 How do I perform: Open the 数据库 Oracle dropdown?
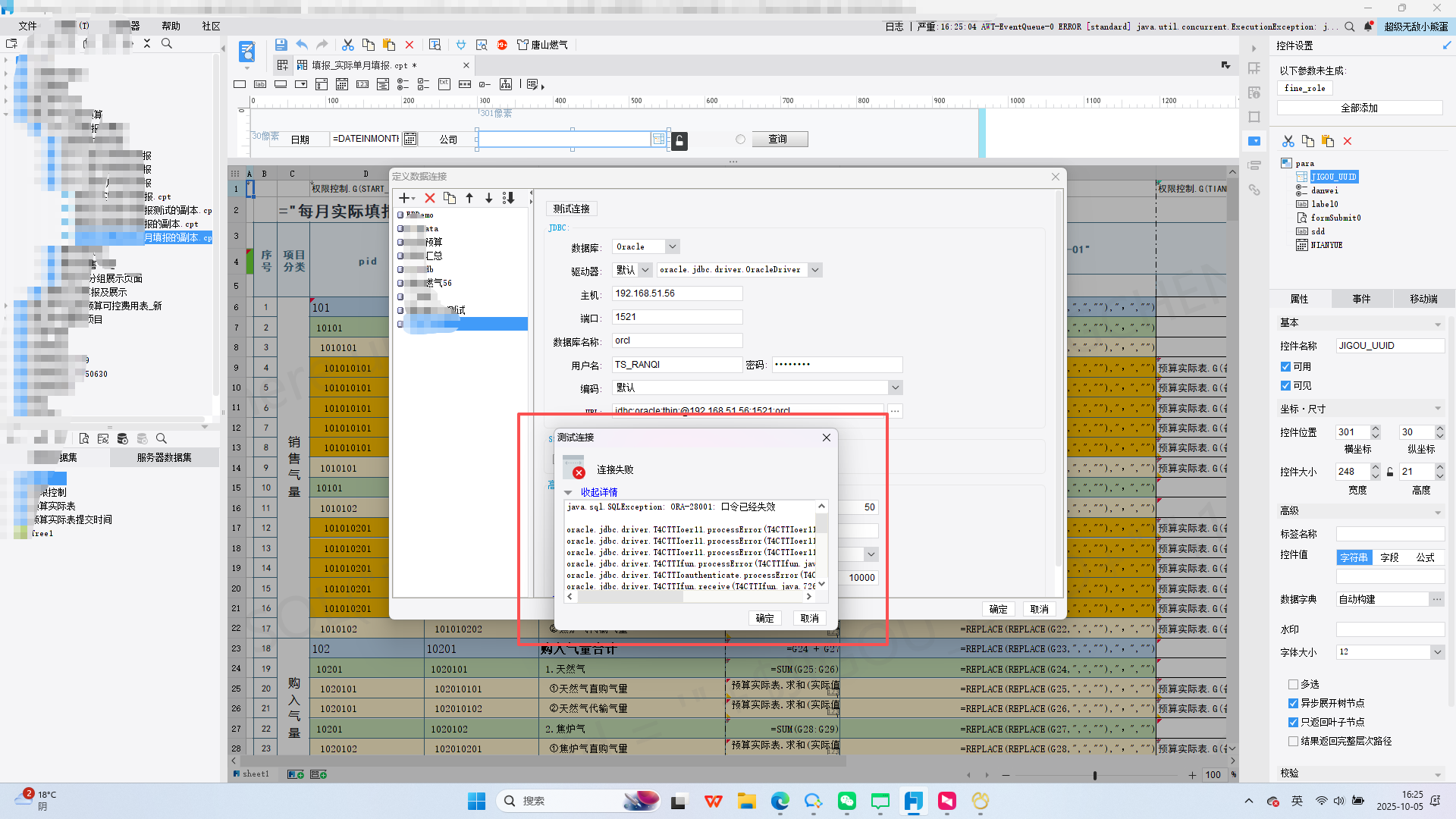(672, 246)
